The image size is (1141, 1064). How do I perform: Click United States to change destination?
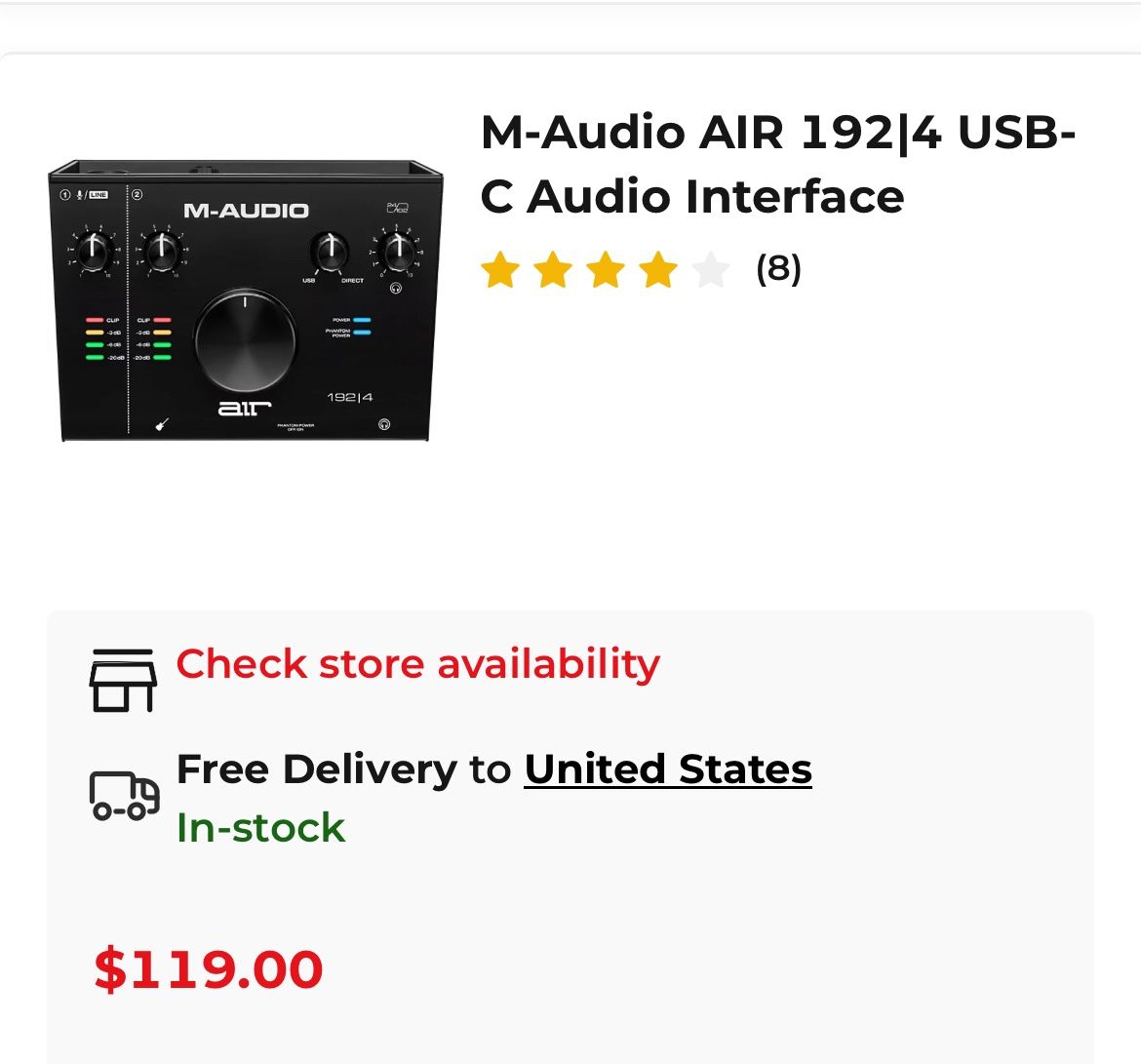[667, 768]
